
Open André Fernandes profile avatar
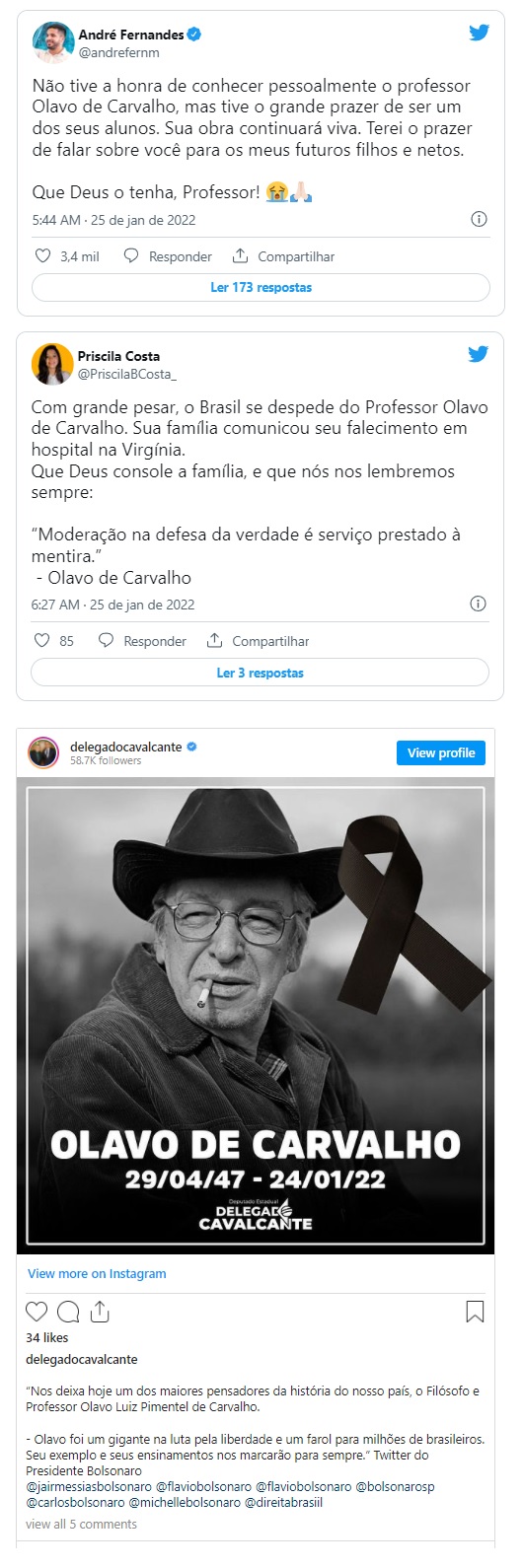click(53, 42)
